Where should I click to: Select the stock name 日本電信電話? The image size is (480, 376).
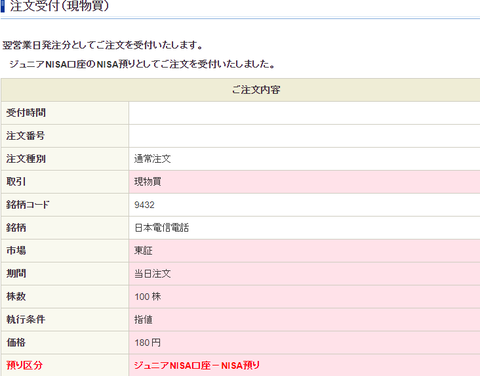pos(162,228)
